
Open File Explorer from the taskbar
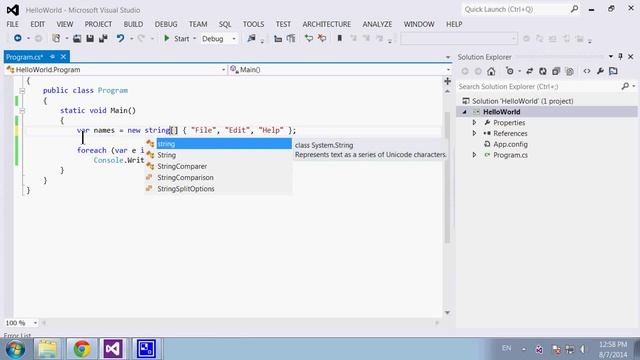[48, 349]
